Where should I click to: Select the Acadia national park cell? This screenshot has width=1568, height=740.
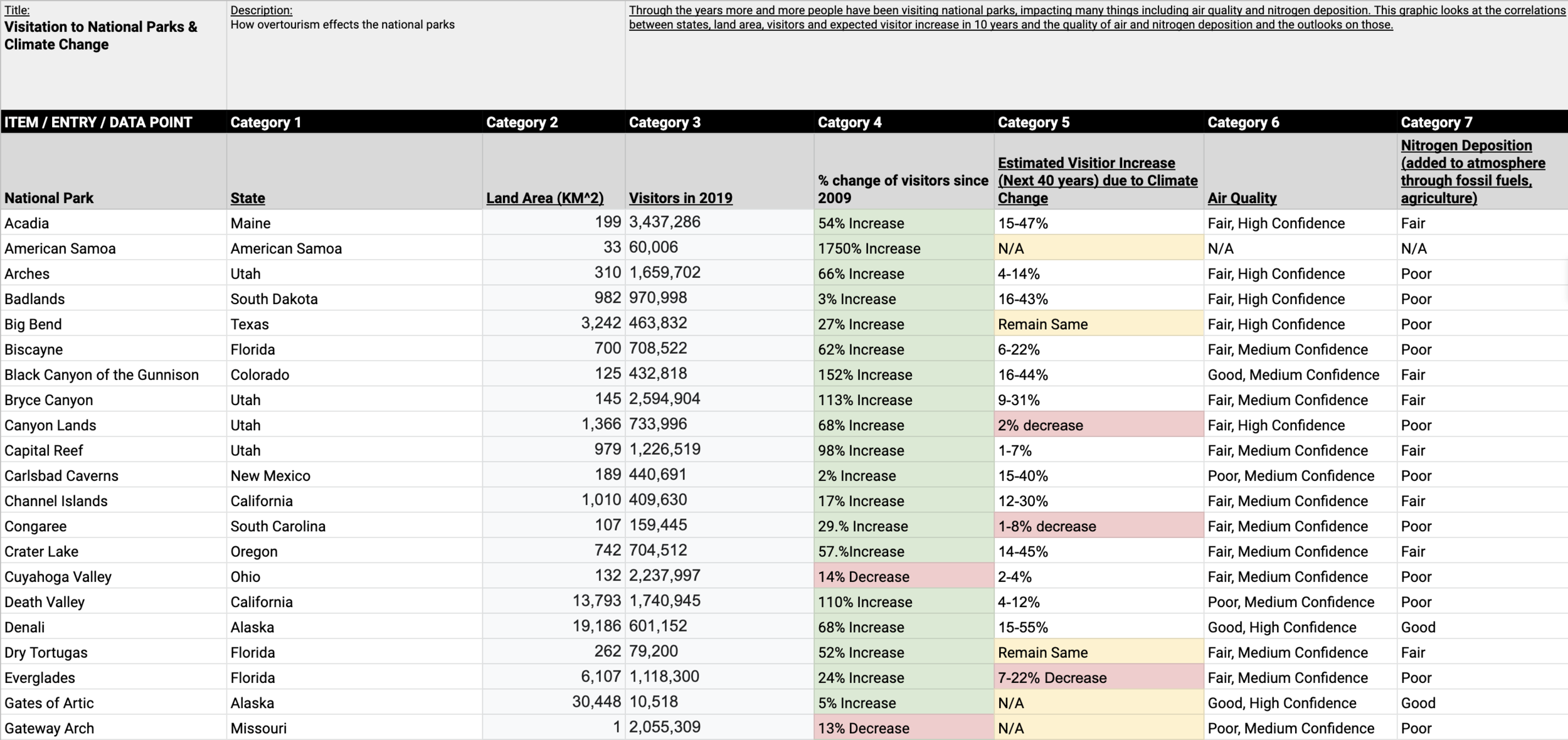coord(26,223)
